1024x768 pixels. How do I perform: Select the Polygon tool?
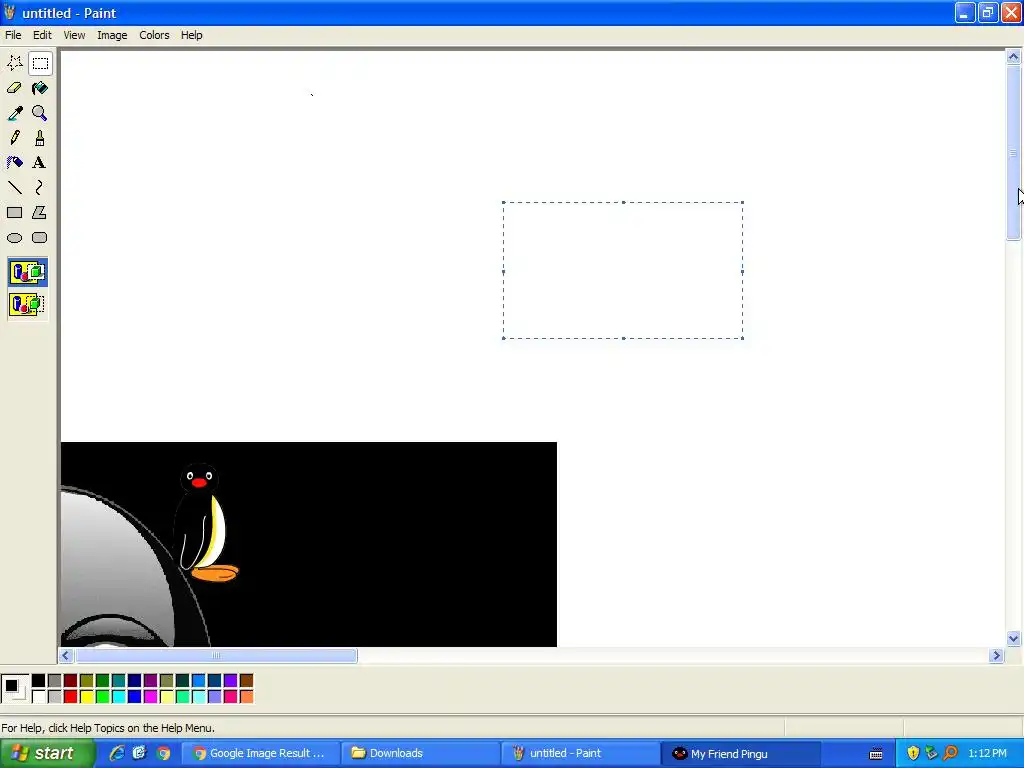[x=40, y=213]
